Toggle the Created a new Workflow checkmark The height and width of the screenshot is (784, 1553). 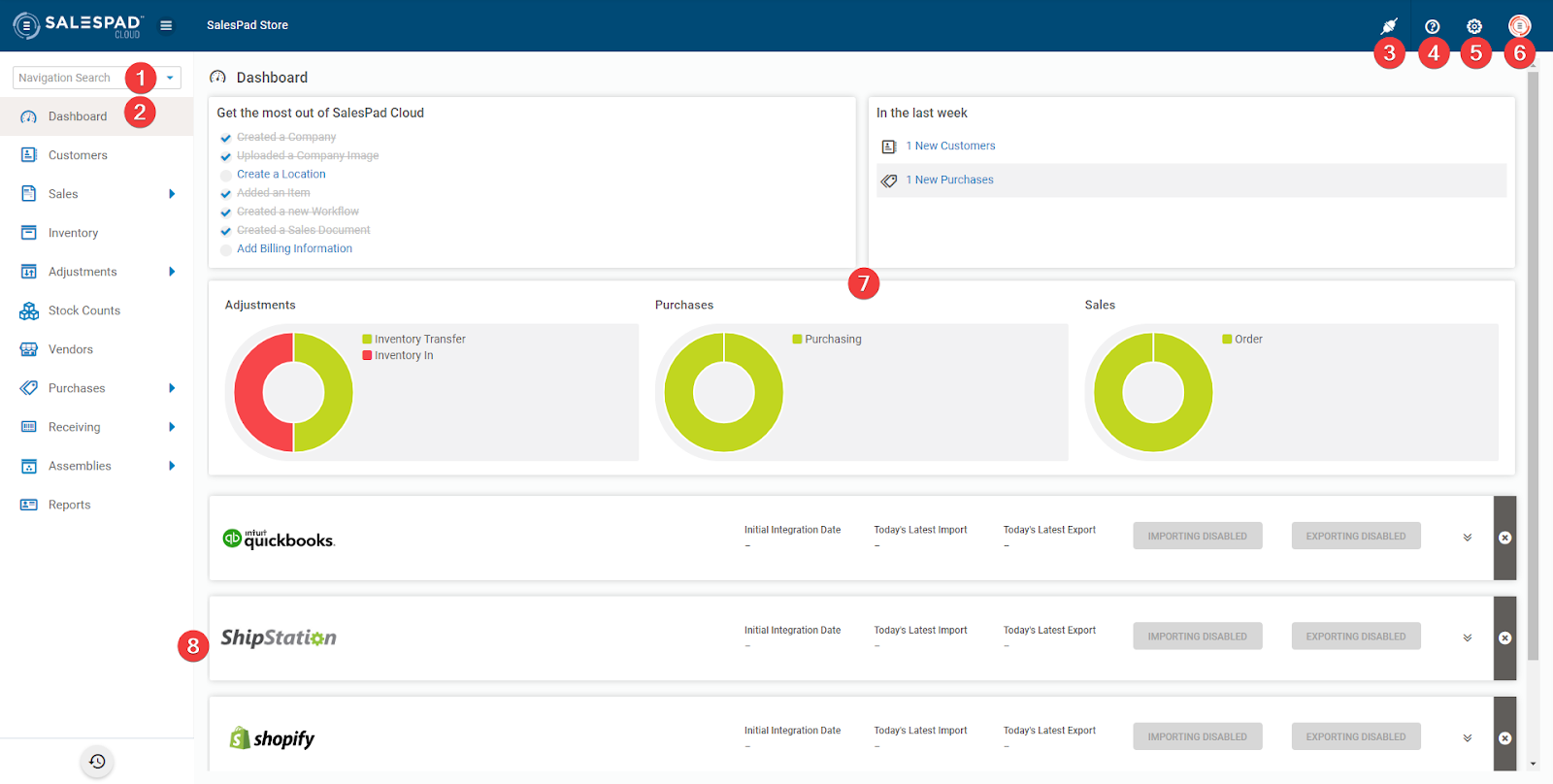click(226, 212)
